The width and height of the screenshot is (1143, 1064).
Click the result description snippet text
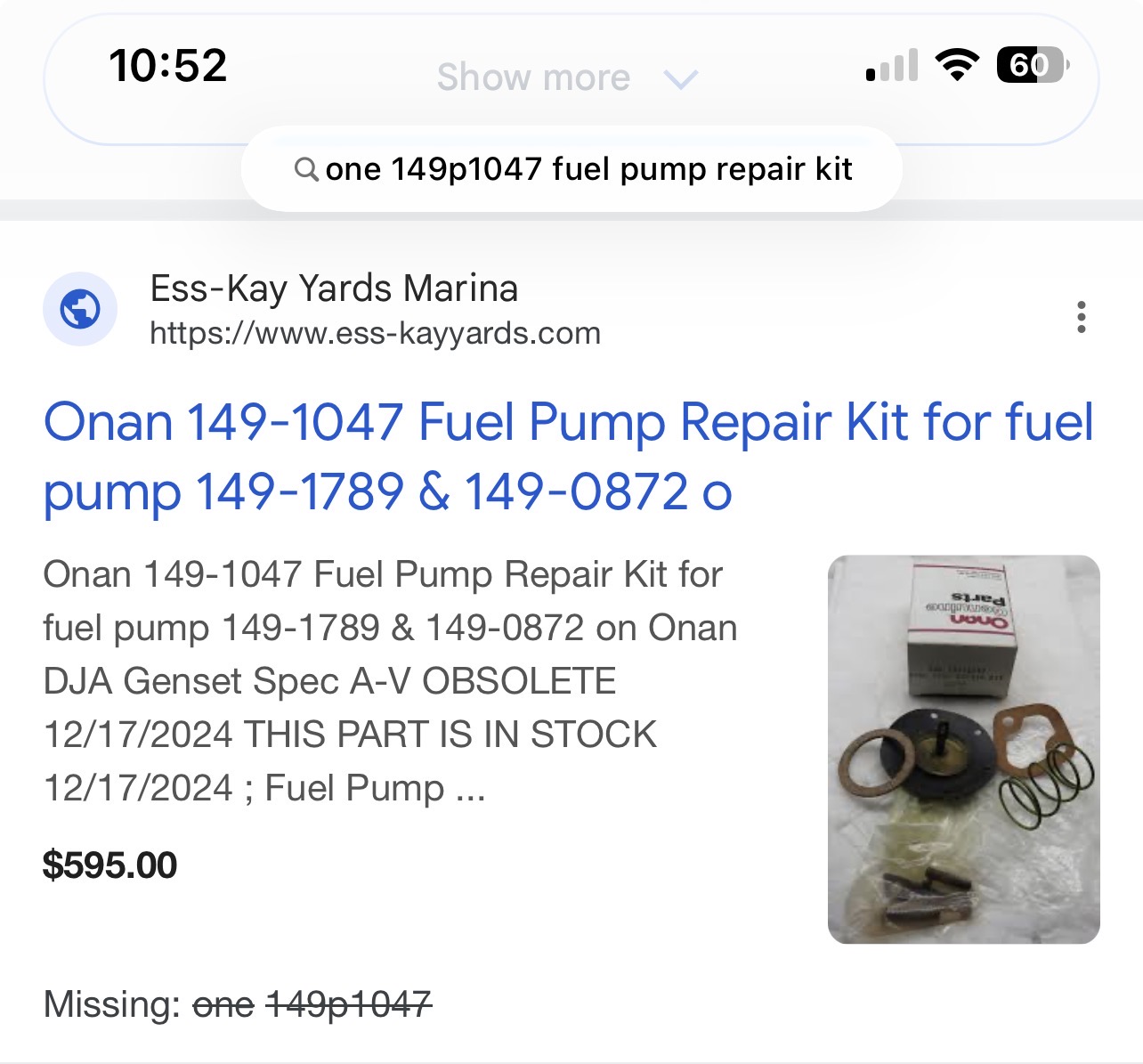point(390,681)
